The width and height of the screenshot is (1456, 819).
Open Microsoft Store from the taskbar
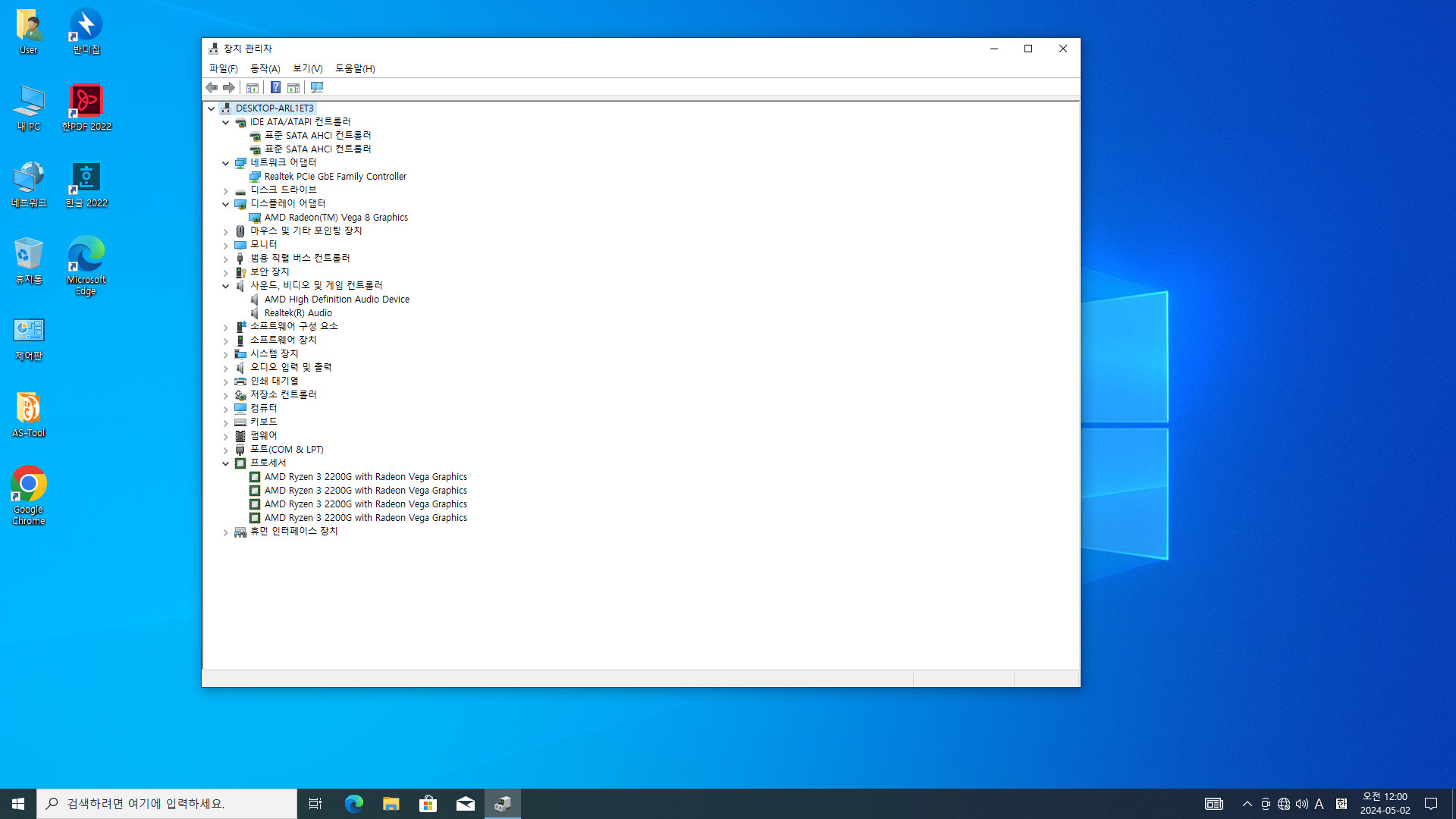point(428,804)
